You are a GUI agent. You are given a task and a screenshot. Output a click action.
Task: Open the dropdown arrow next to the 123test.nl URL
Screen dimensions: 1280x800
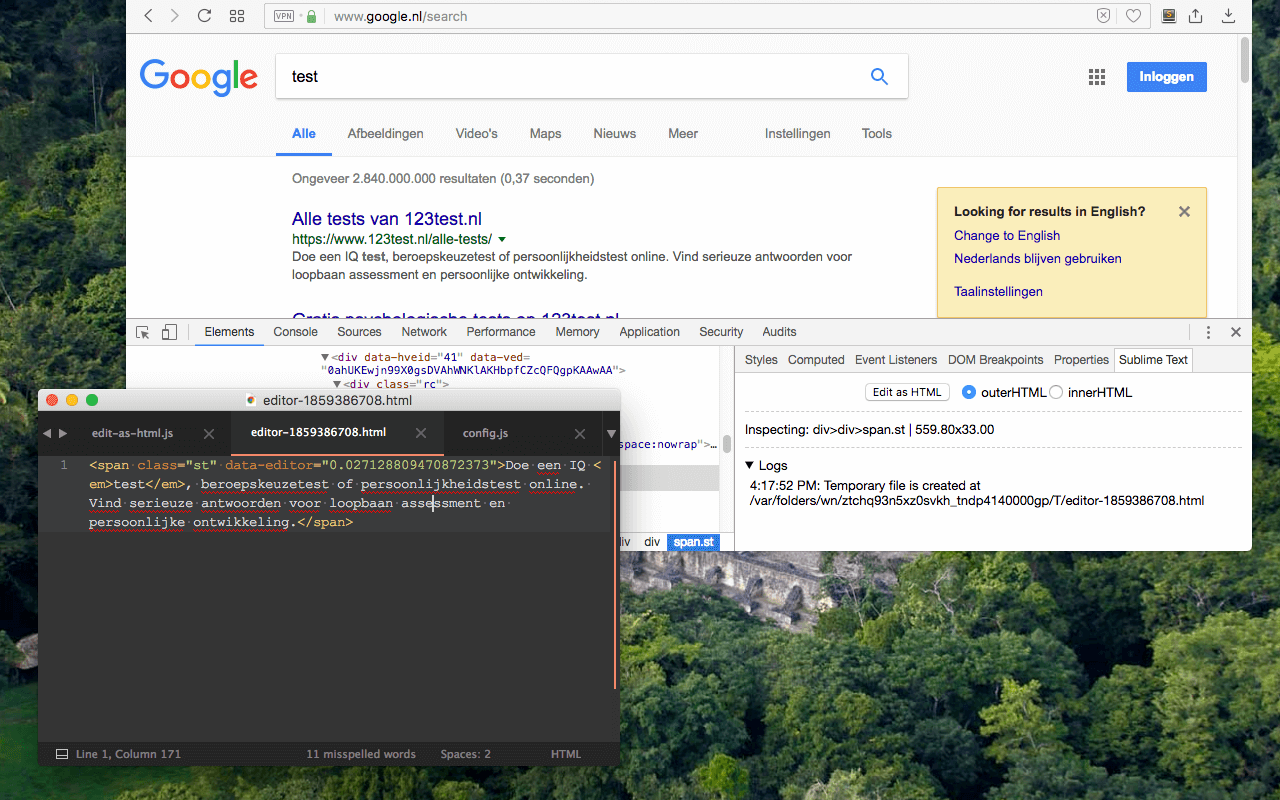point(502,240)
